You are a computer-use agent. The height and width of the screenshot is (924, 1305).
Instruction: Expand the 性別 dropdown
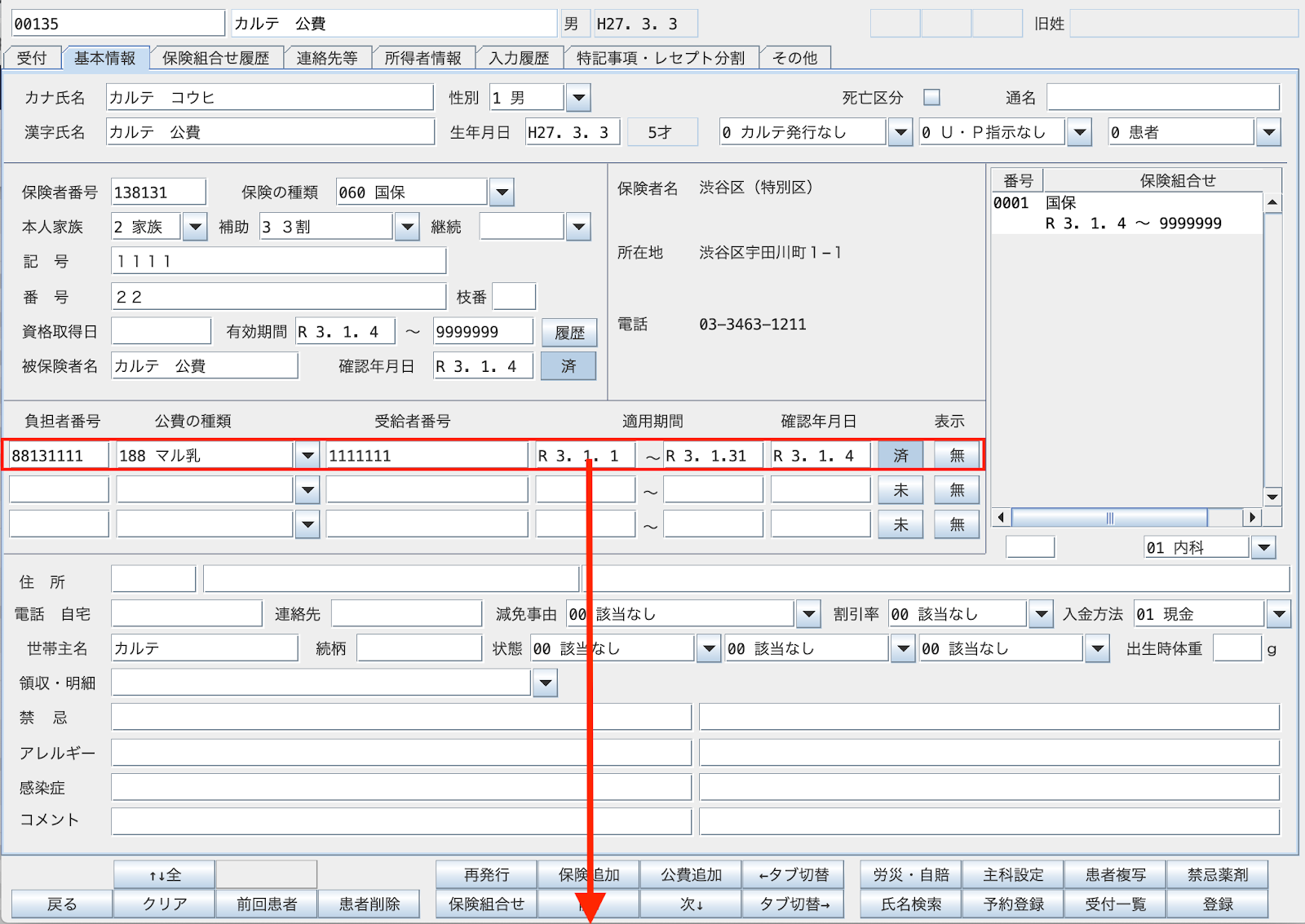(578, 97)
